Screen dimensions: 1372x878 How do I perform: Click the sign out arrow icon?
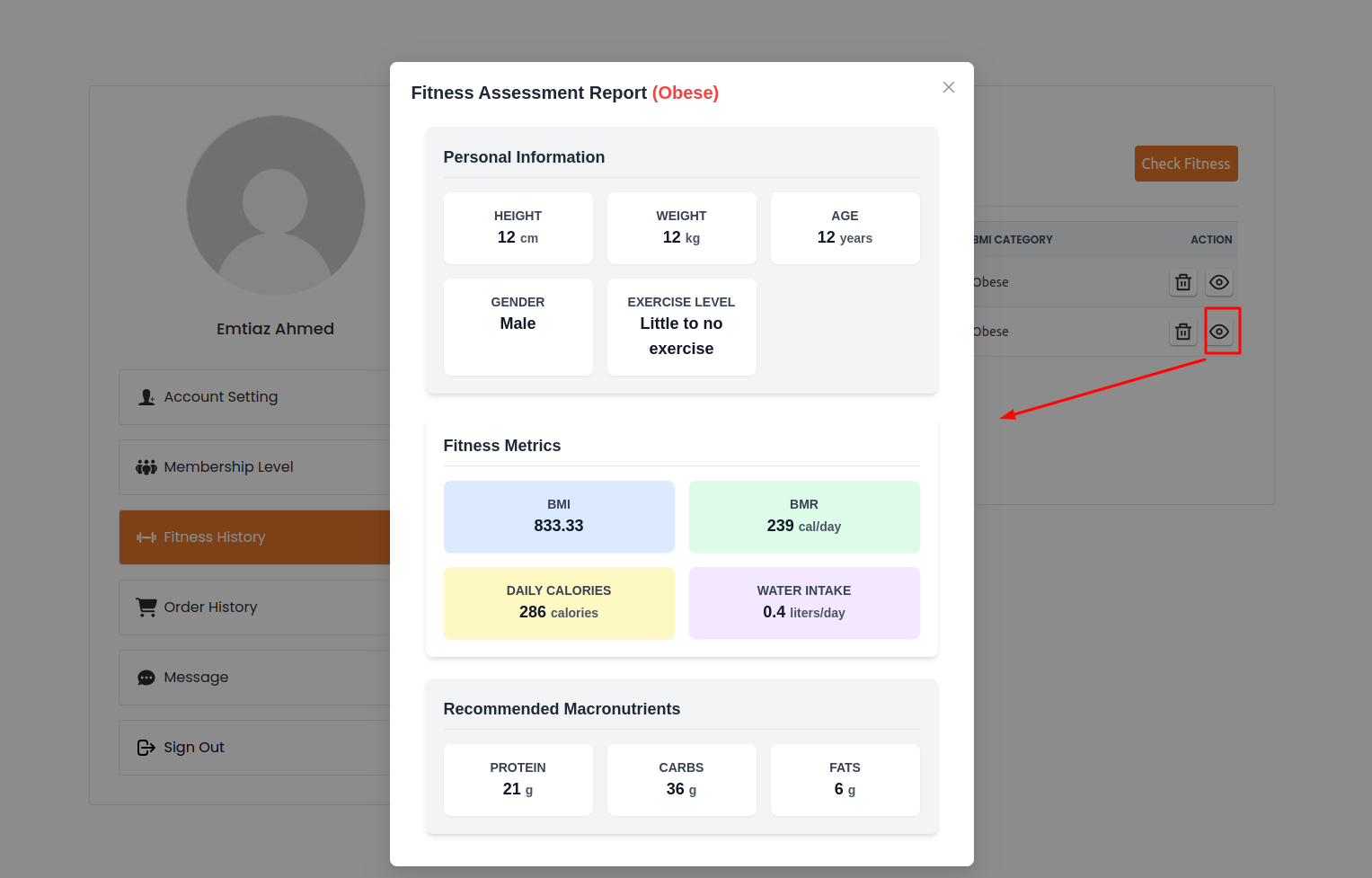(x=146, y=748)
